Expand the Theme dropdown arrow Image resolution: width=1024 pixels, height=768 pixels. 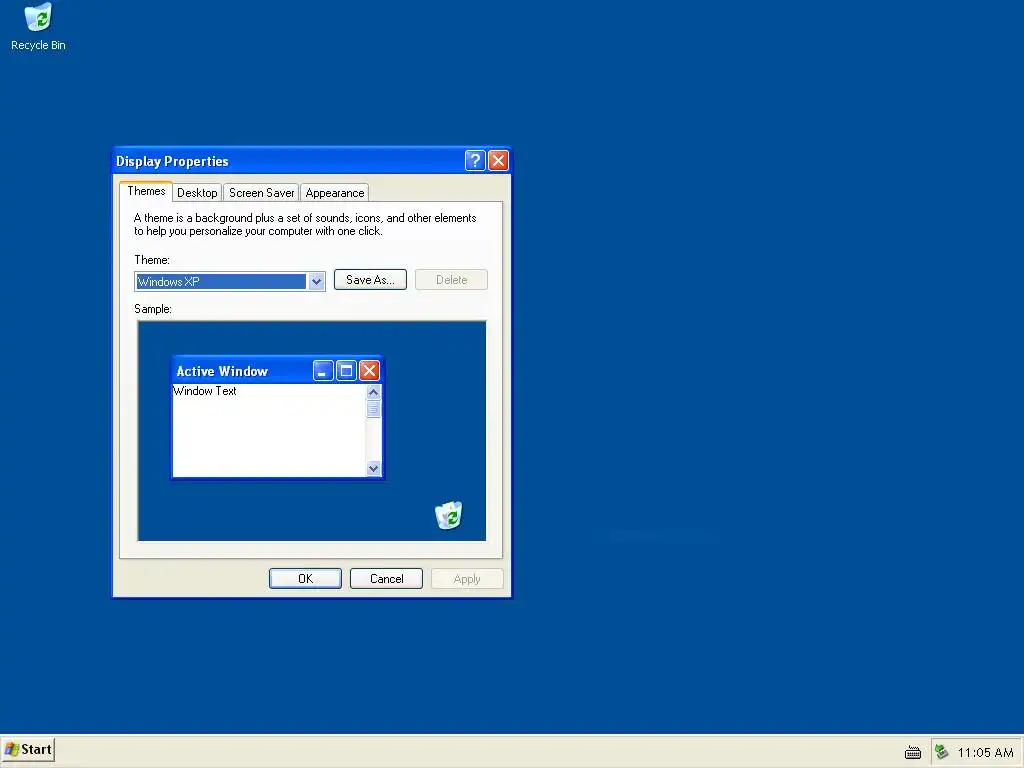tap(316, 281)
